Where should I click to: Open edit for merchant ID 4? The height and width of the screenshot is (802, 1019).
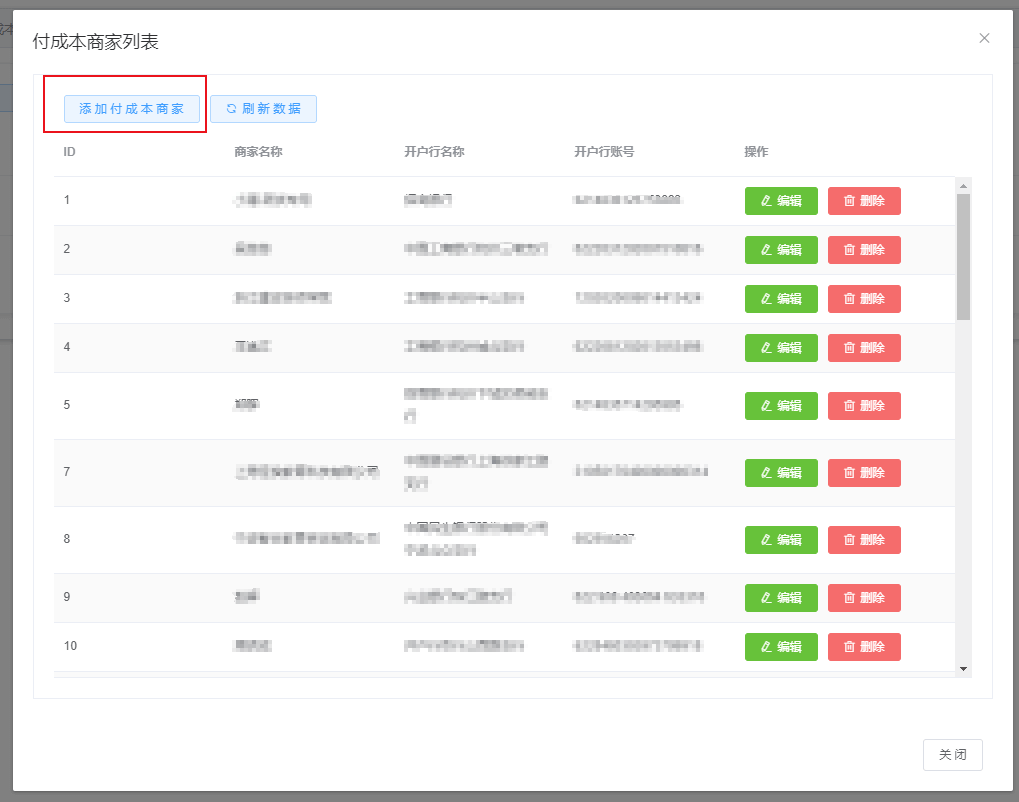(x=781, y=348)
